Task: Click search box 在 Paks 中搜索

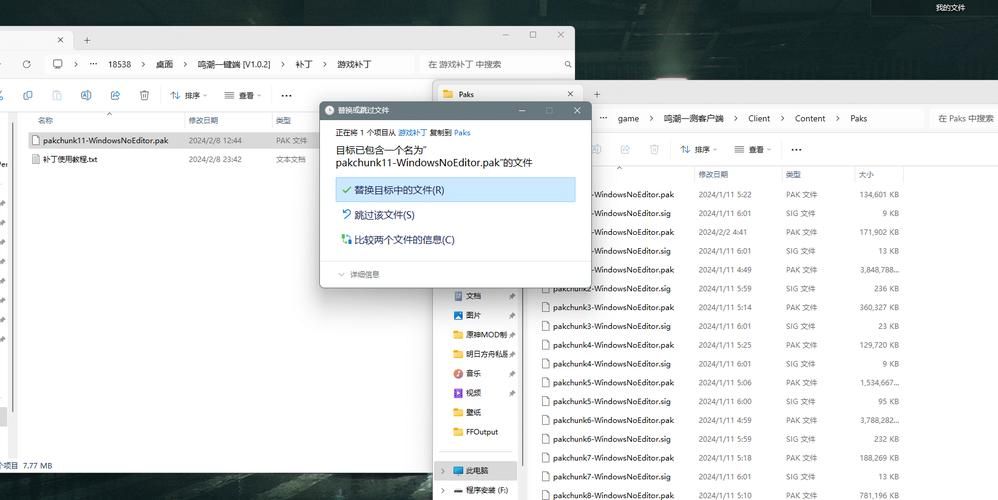Action: [964, 118]
